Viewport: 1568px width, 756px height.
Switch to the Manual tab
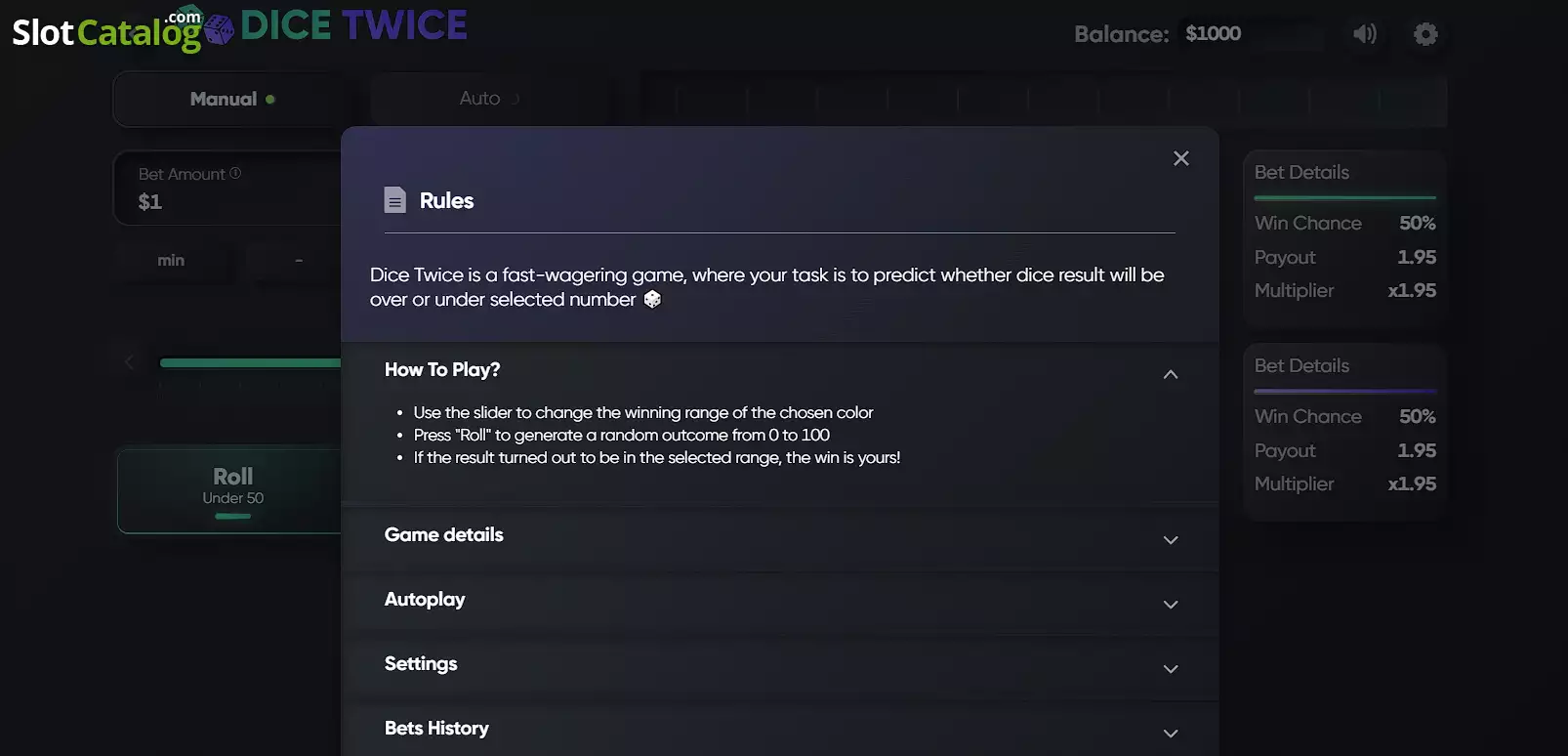click(232, 99)
